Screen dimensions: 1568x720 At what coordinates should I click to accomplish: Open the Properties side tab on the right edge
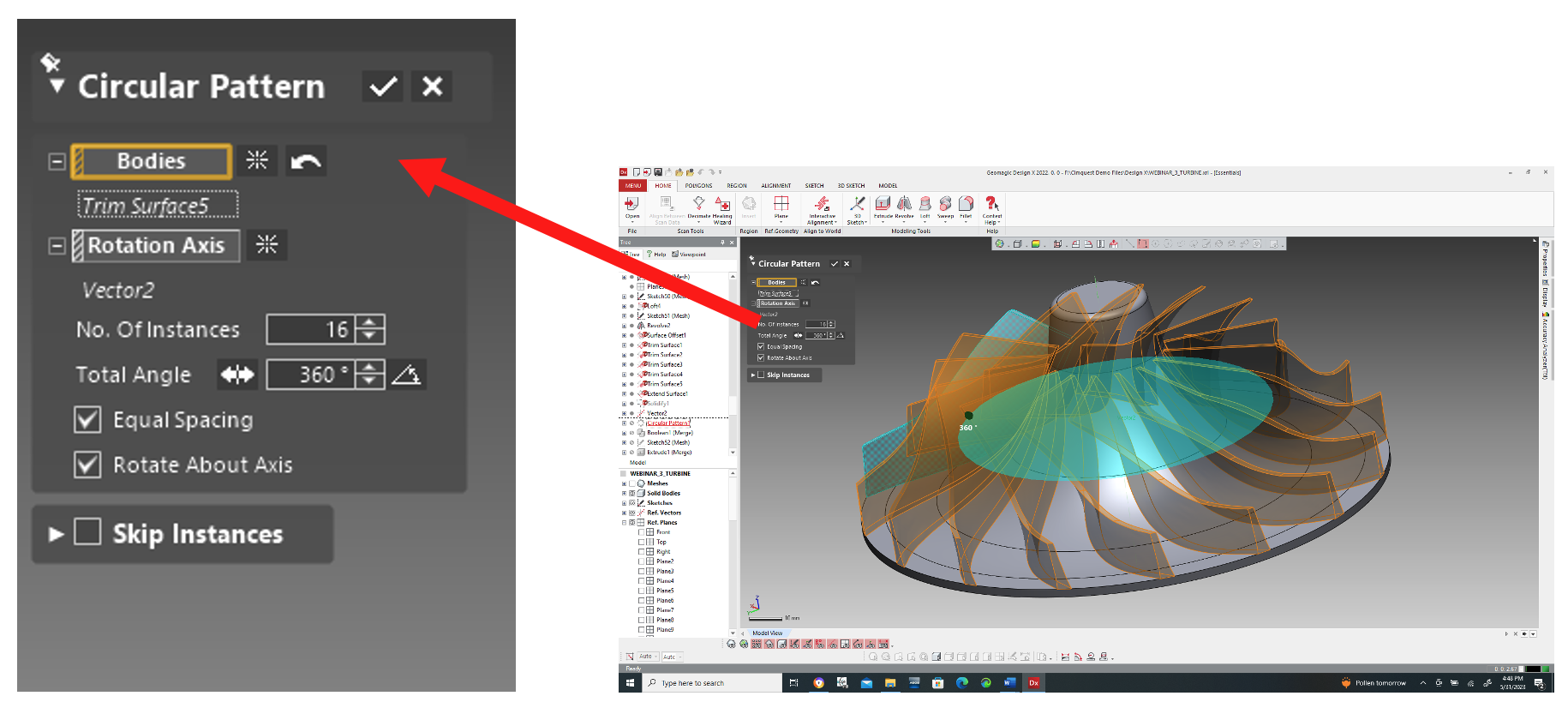(1545, 257)
